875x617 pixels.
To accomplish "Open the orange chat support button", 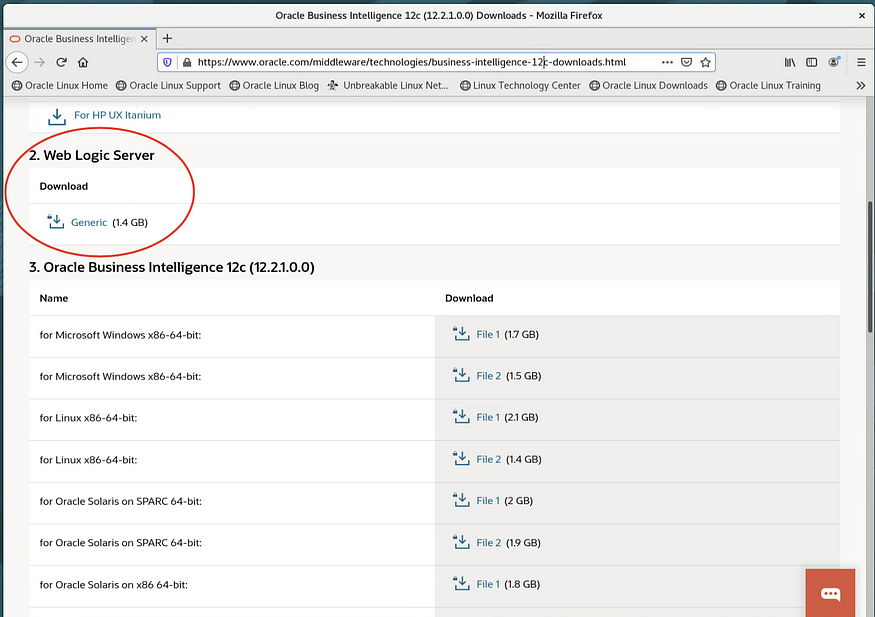I will (830, 593).
